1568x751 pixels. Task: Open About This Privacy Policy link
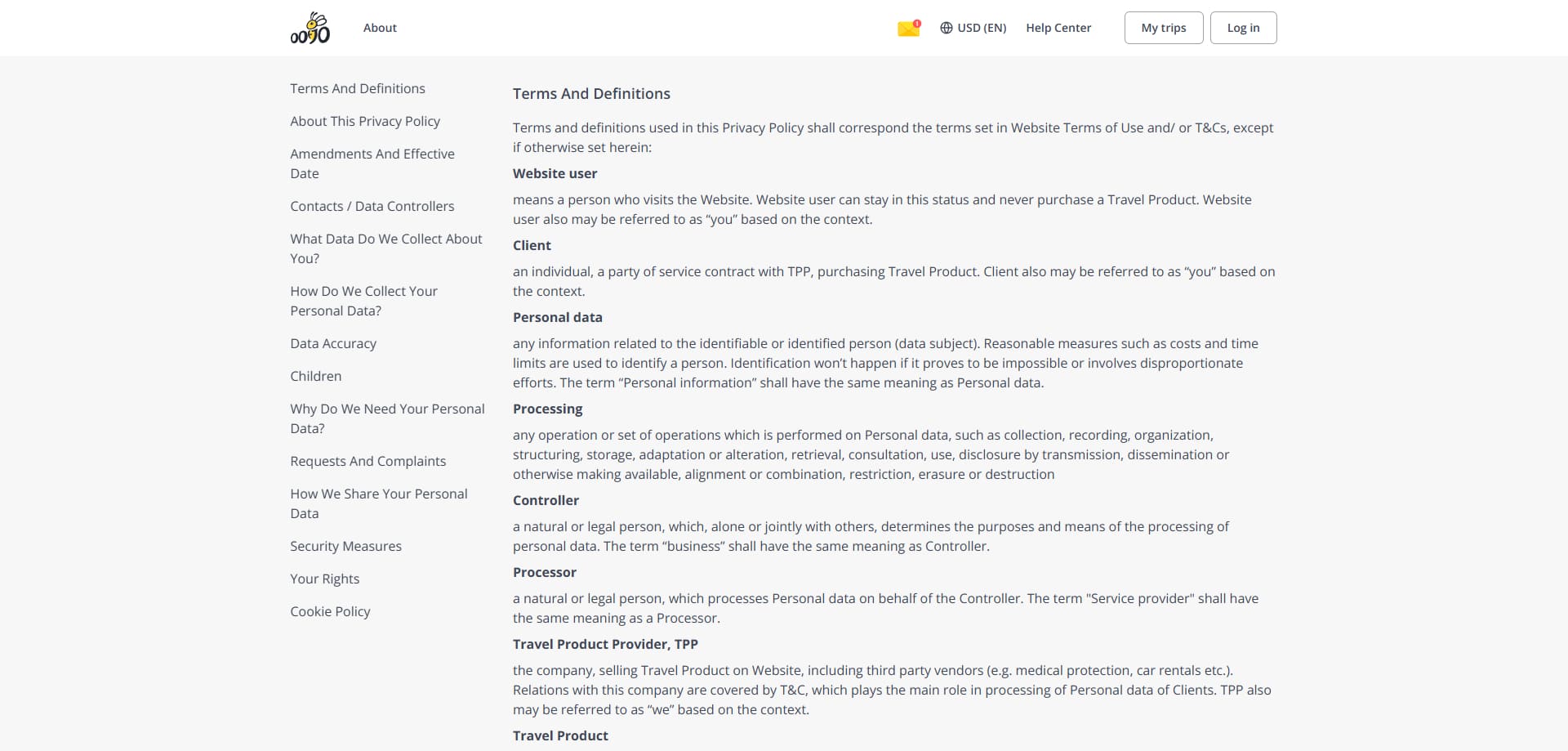365,121
